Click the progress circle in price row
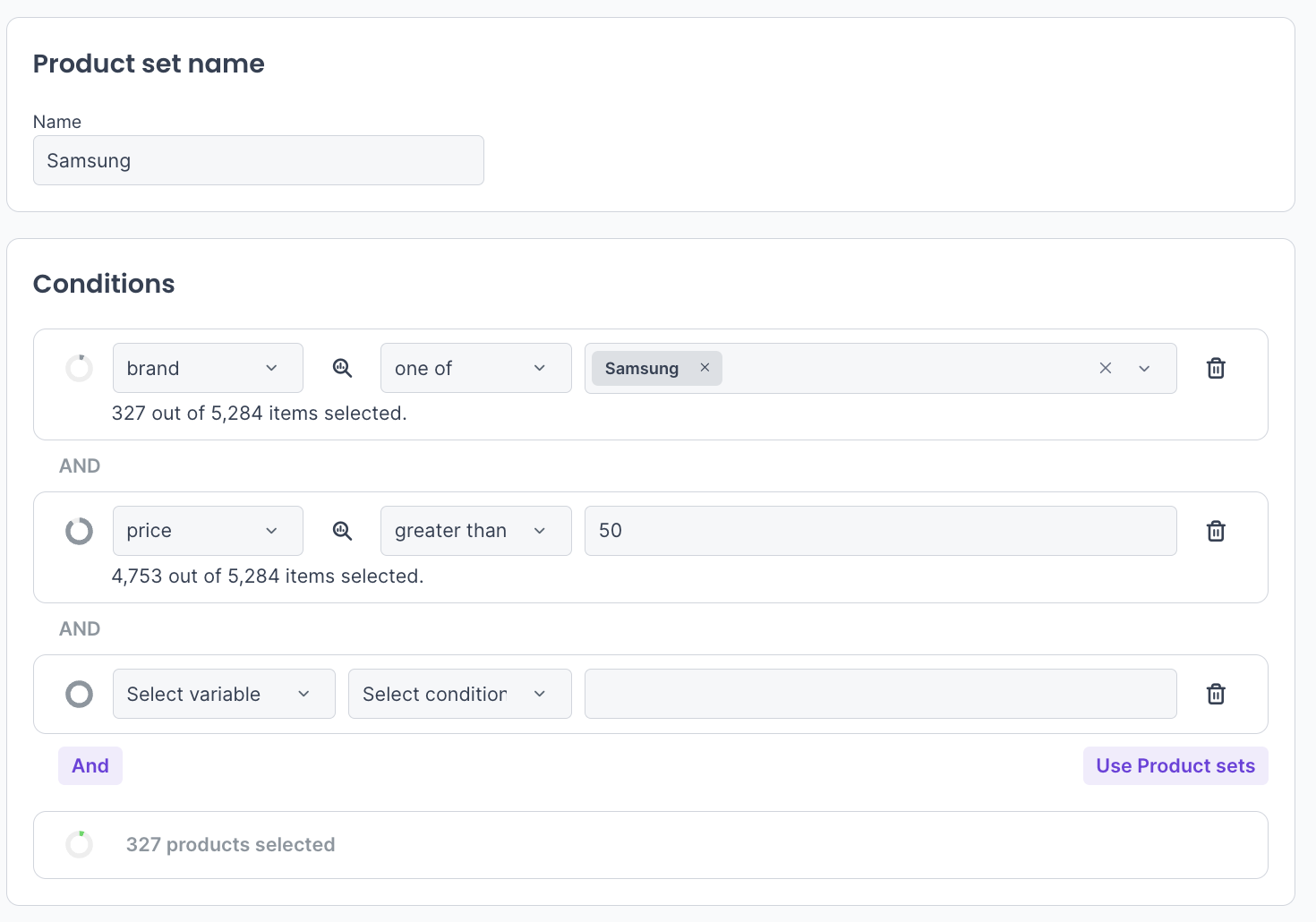The image size is (1316, 922). point(79,531)
